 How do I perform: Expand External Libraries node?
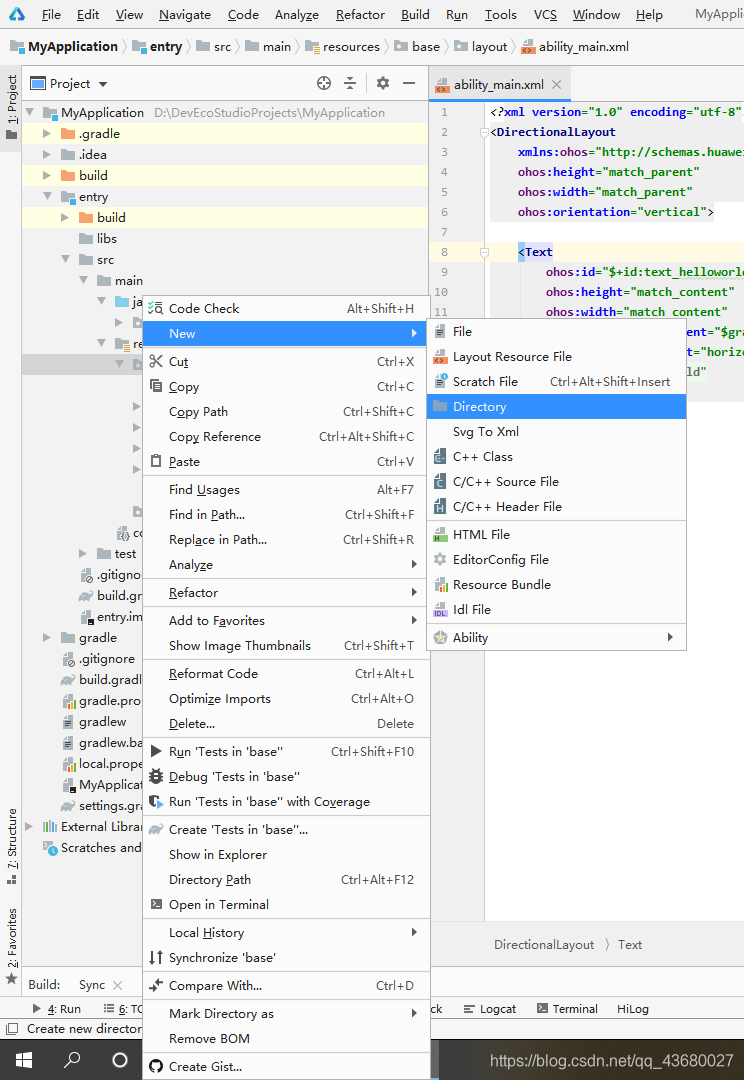coord(29,826)
